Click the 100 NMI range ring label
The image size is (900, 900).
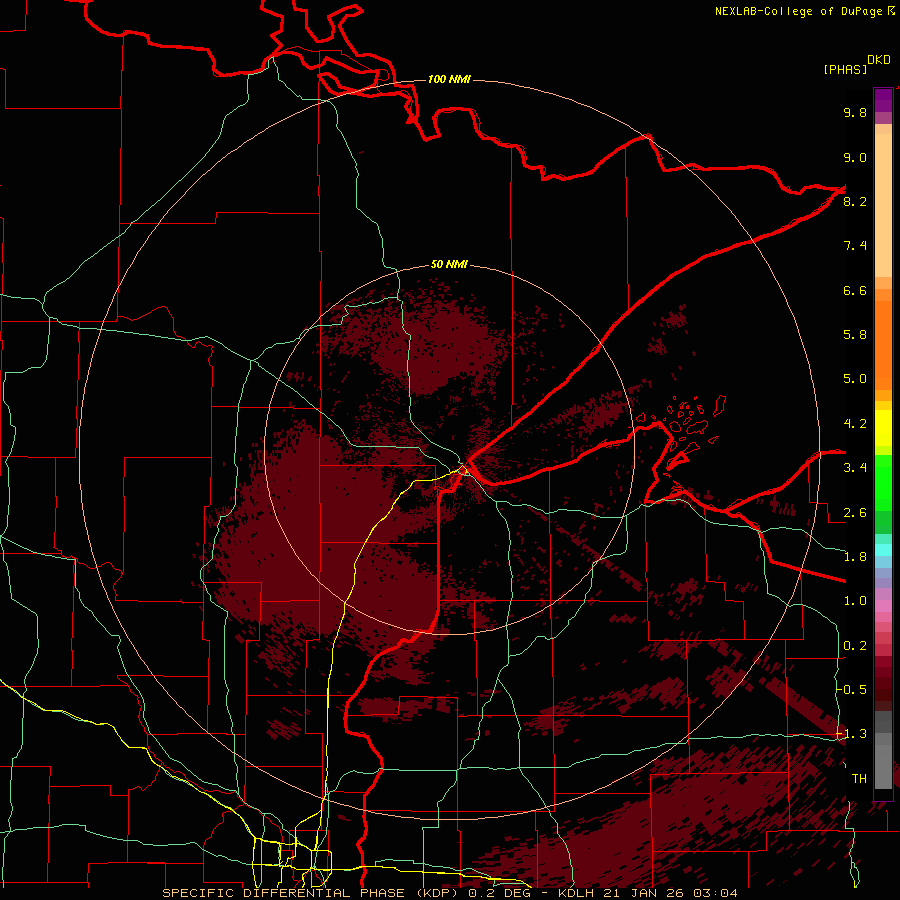(449, 79)
